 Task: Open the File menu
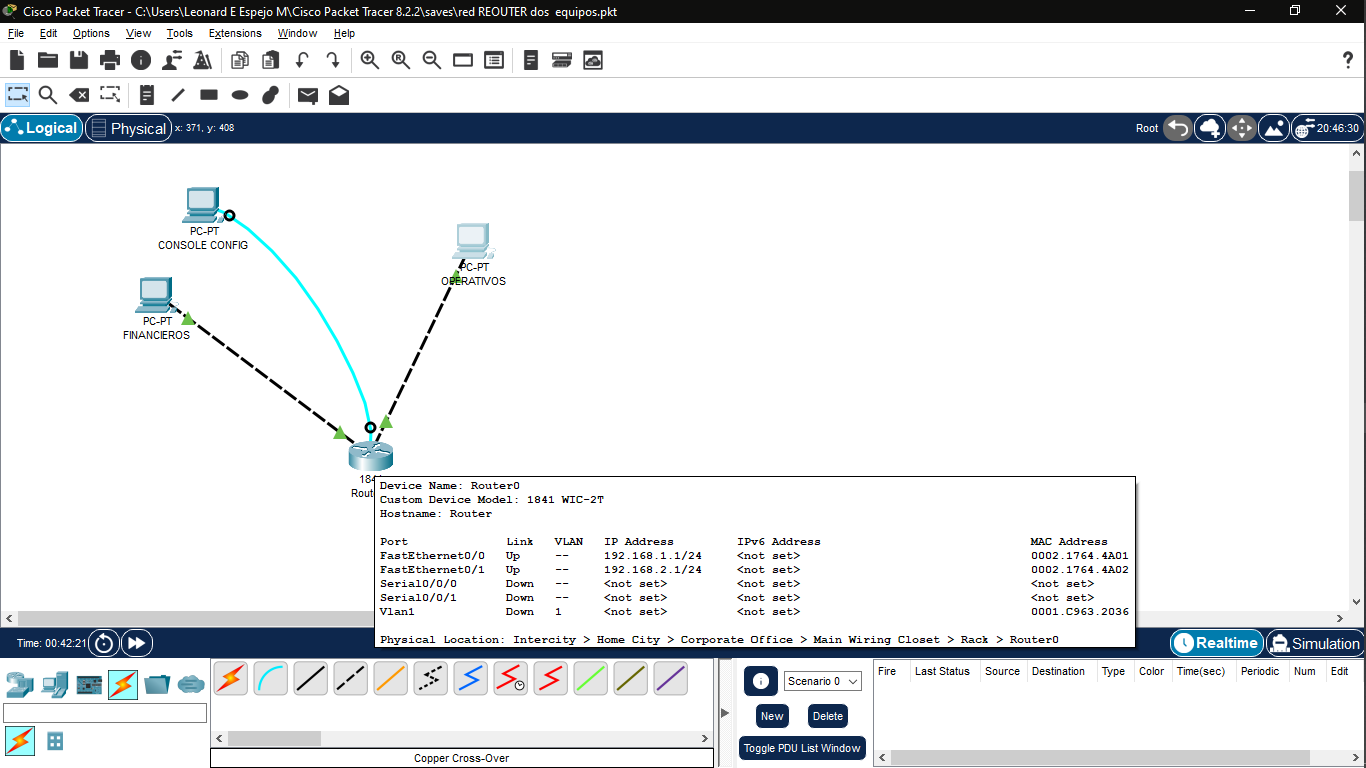point(16,33)
